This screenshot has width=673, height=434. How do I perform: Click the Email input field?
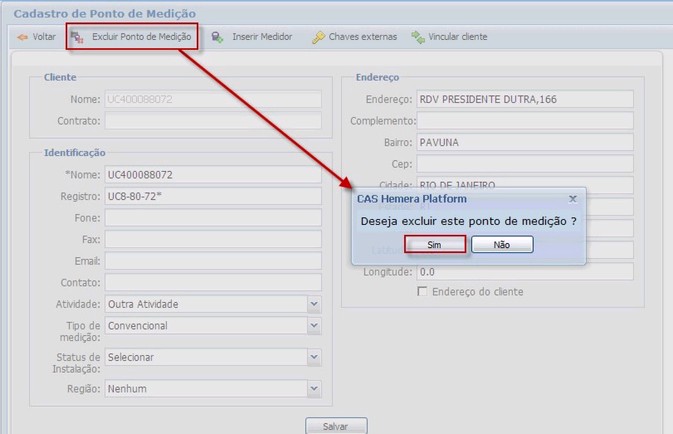[x=212, y=261]
